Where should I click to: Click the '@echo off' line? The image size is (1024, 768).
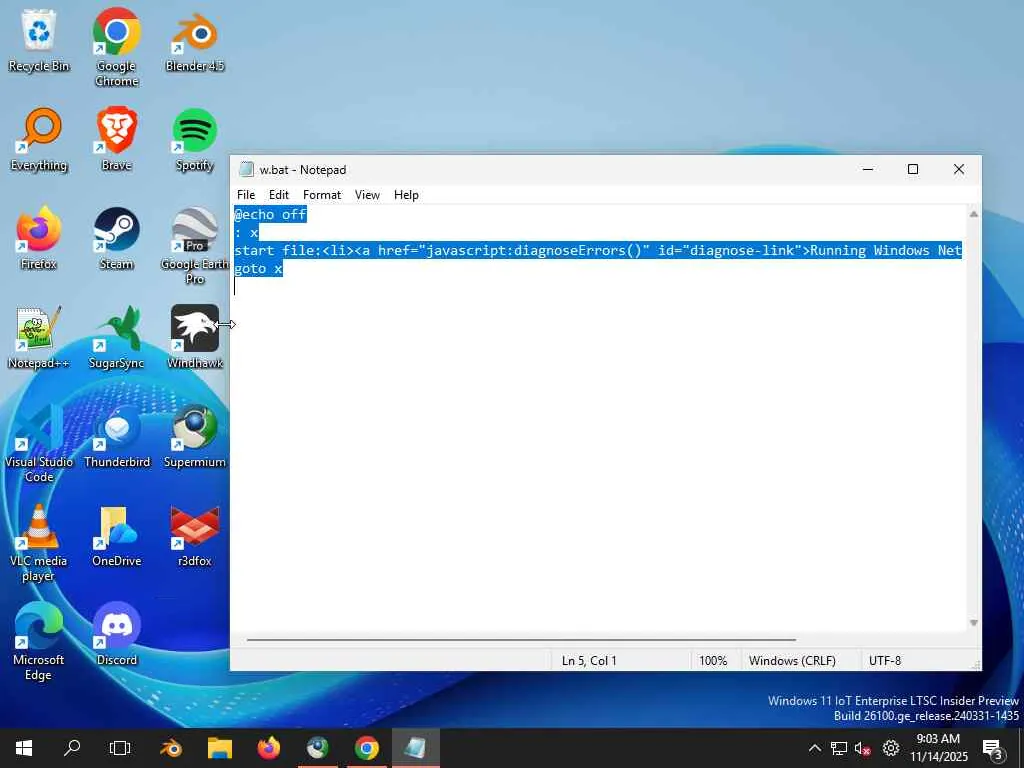click(270, 214)
